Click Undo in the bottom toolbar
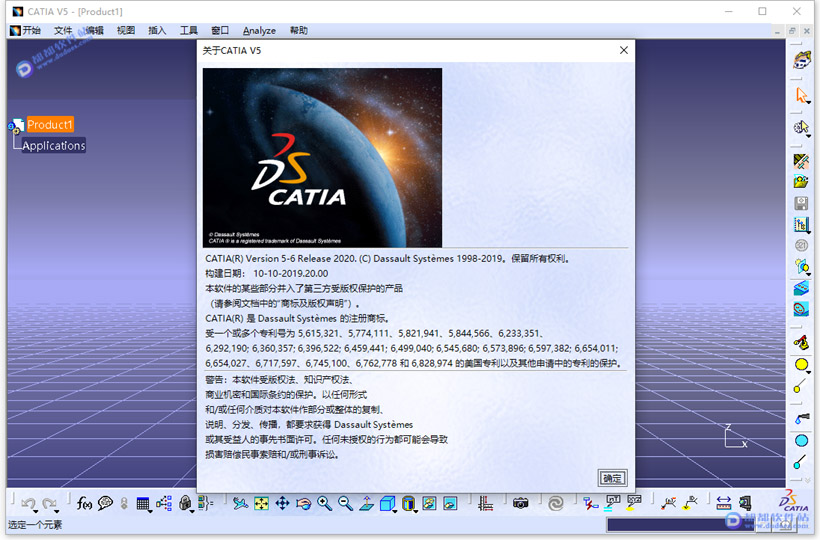 click(x=28, y=503)
